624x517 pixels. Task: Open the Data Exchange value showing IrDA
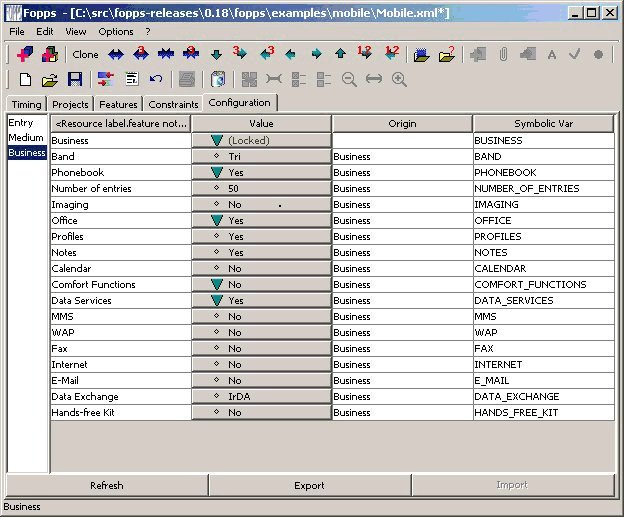pos(261,396)
